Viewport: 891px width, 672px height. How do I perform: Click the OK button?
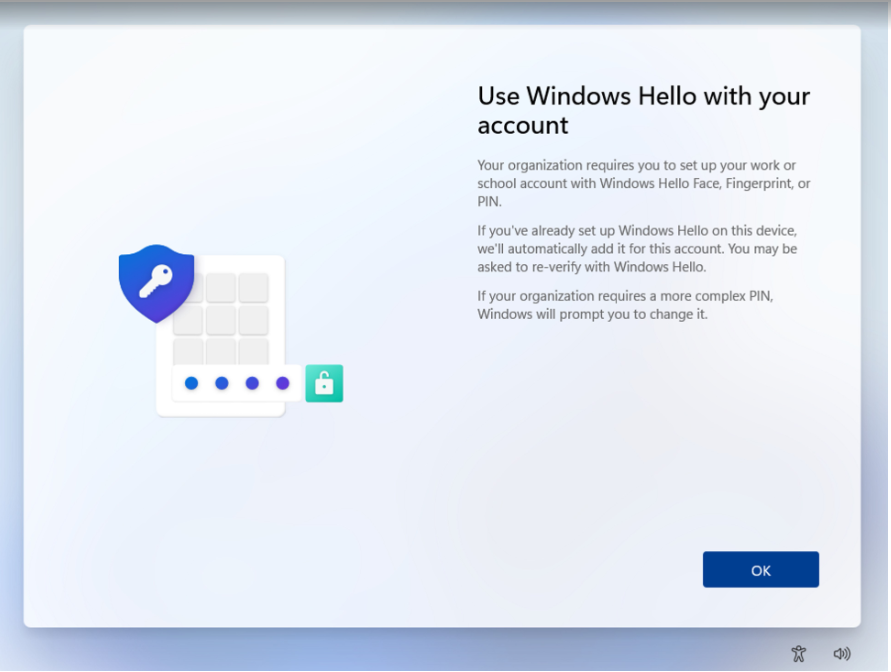(x=760, y=569)
